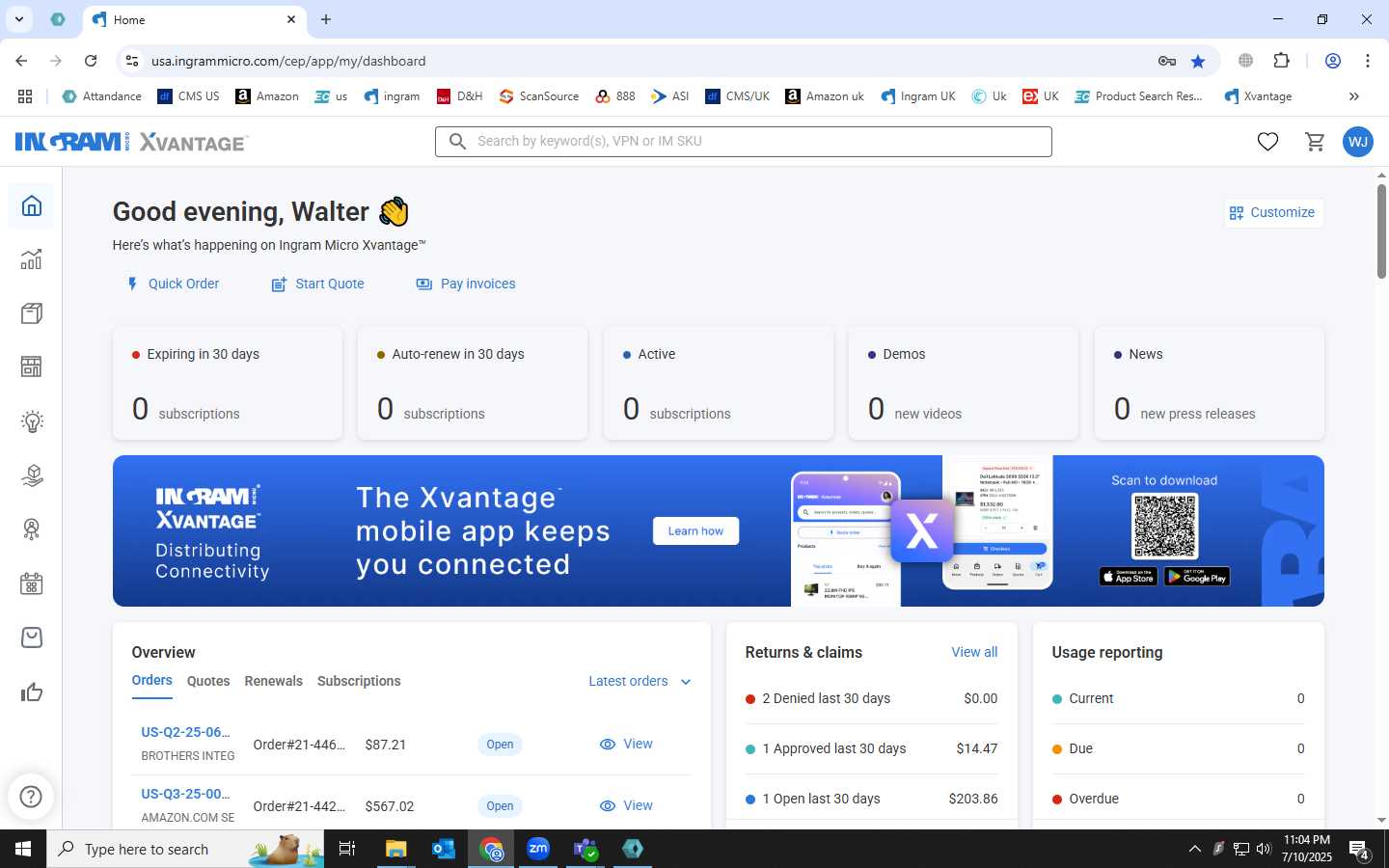Open the help question mark button

pyautogui.click(x=31, y=797)
